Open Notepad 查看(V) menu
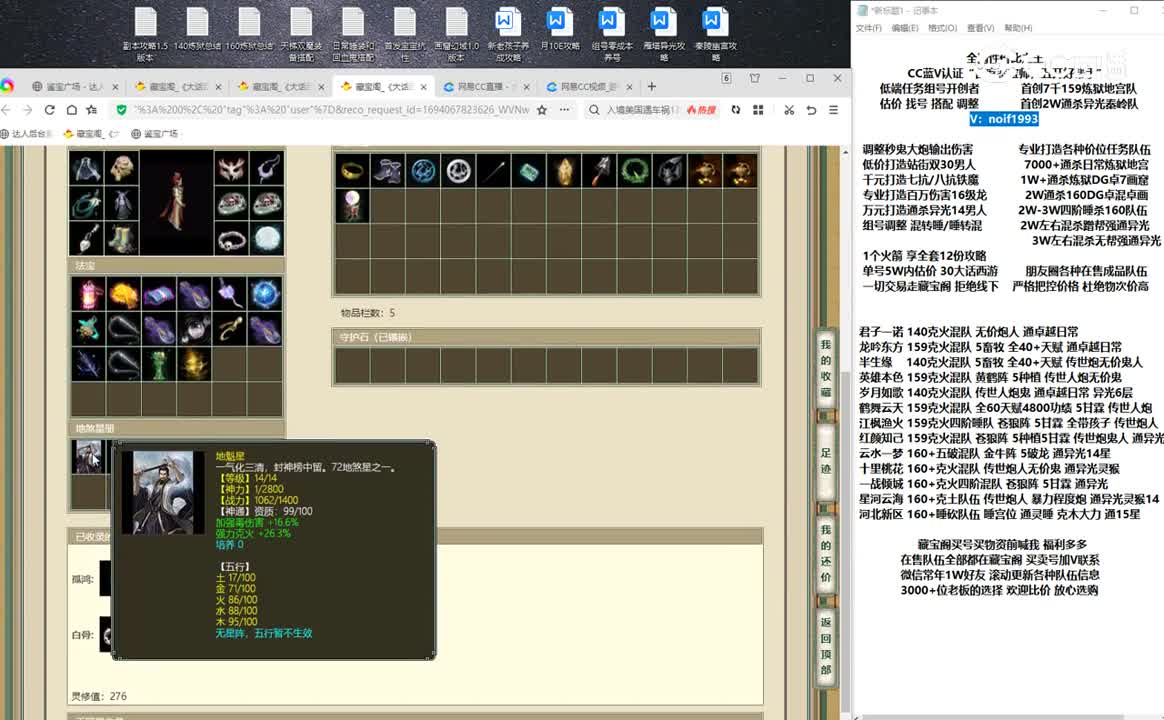This screenshot has width=1164, height=720. (x=980, y=28)
